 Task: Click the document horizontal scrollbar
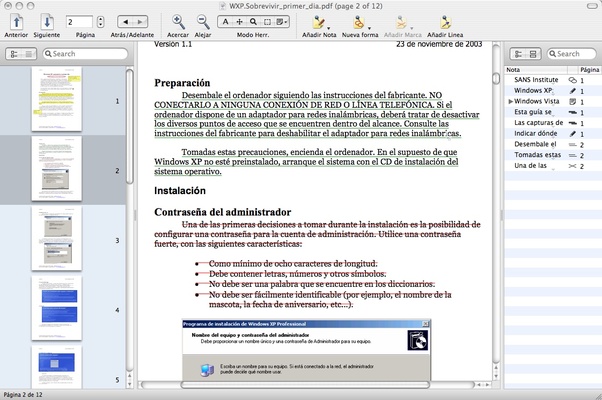tap(305, 385)
